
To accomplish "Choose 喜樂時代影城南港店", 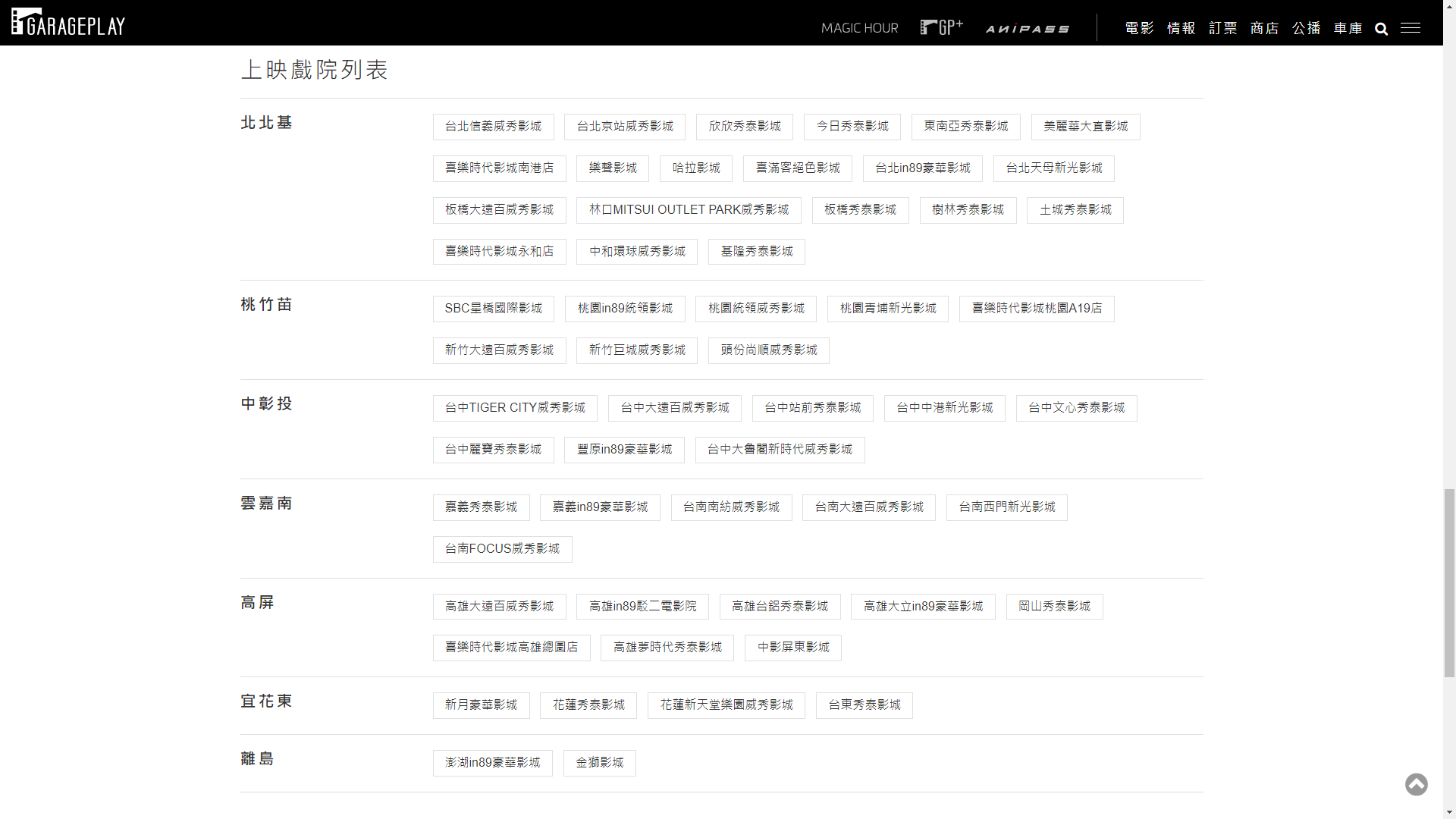I will 500,168.
